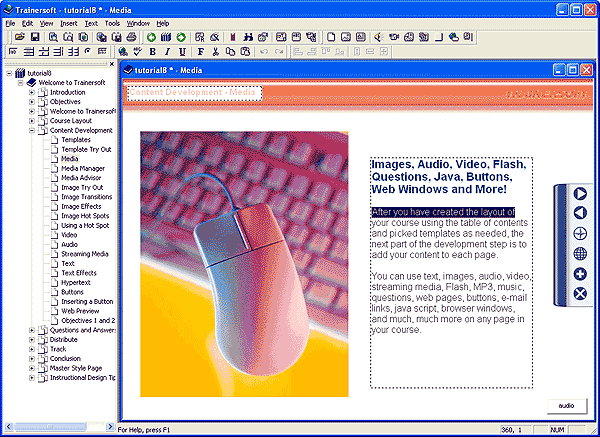
Task: Expand the Questions and Answers node
Action: coord(32,330)
